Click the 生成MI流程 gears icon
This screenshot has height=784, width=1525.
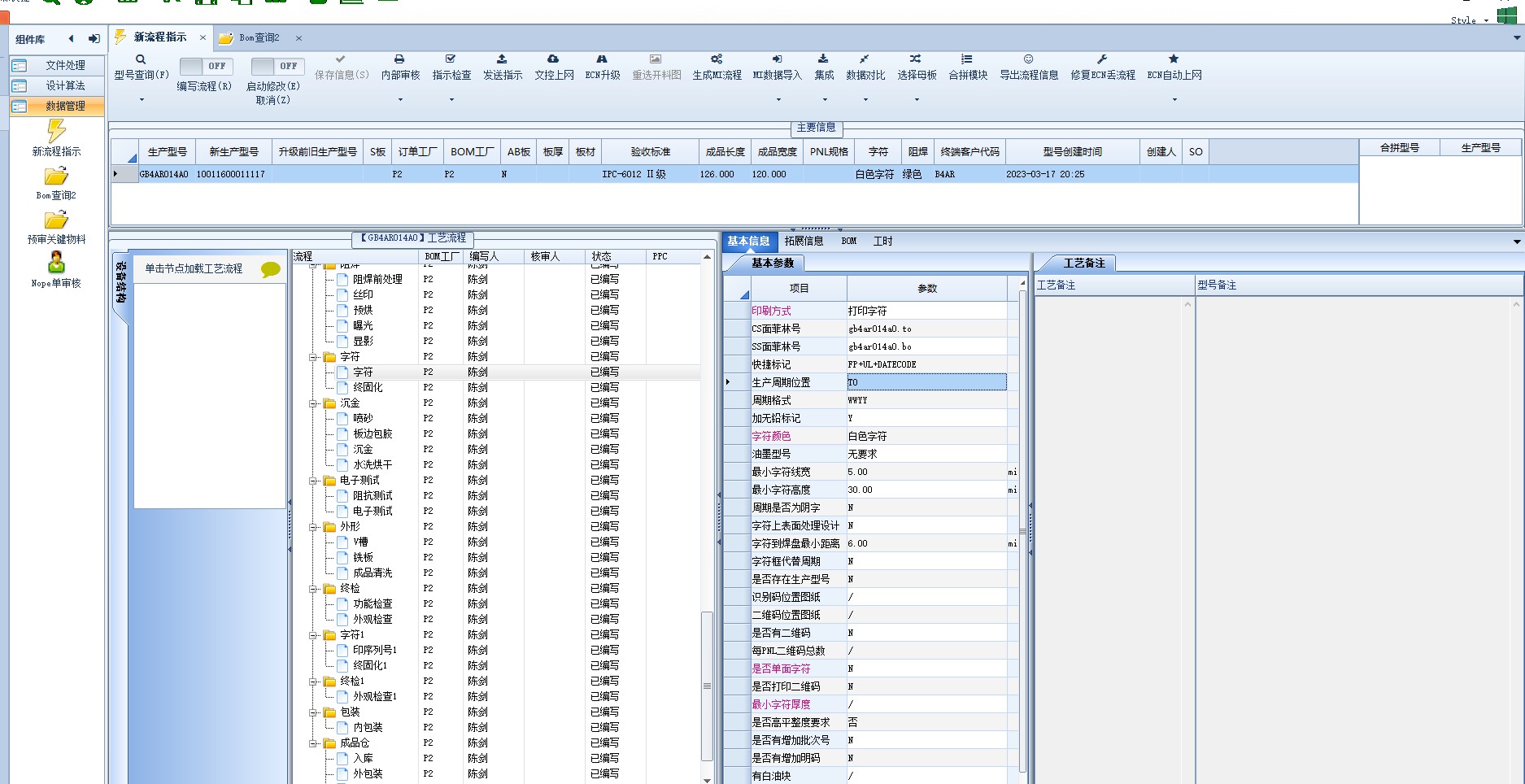point(717,59)
